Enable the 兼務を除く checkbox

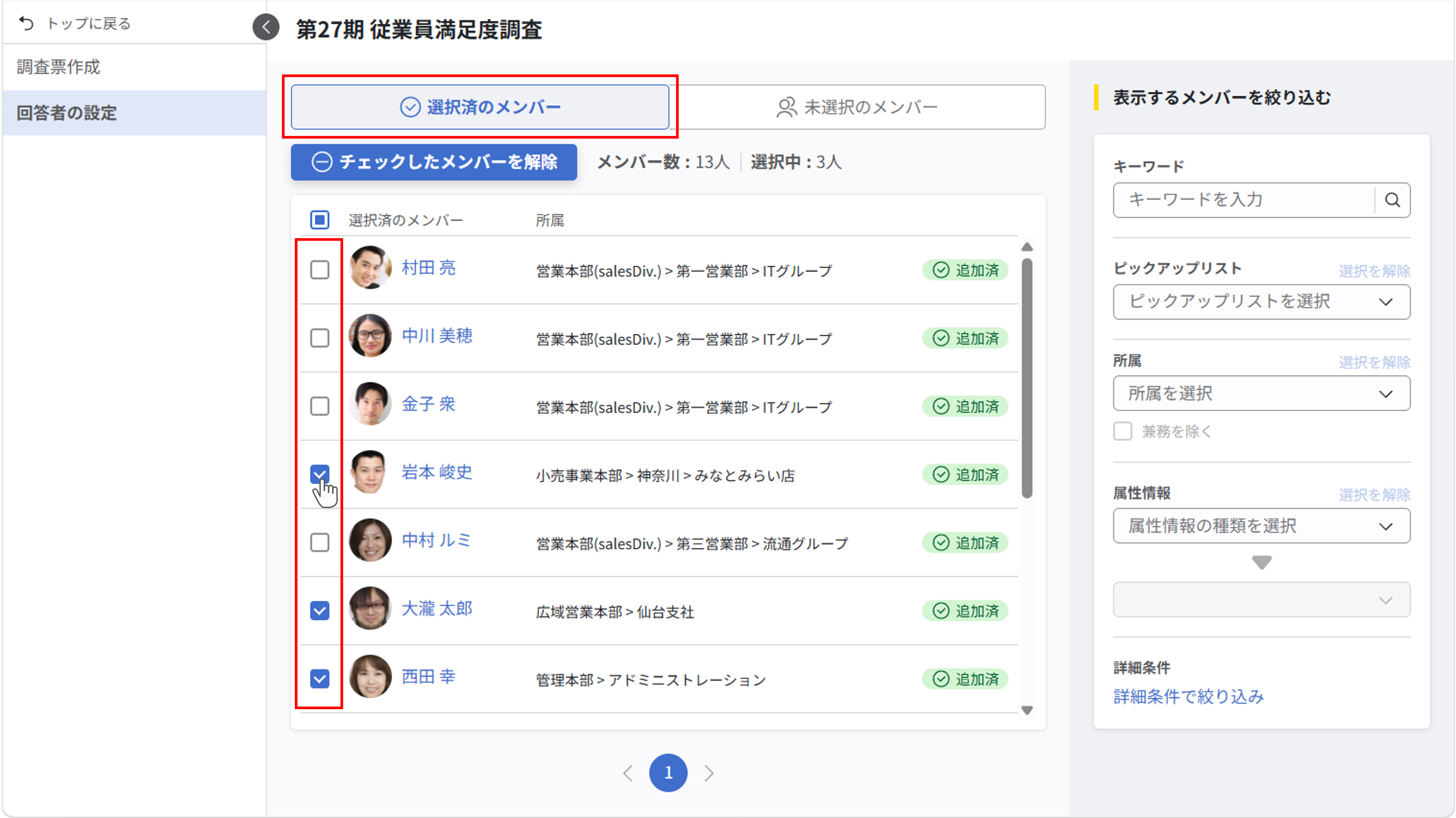coord(1122,431)
